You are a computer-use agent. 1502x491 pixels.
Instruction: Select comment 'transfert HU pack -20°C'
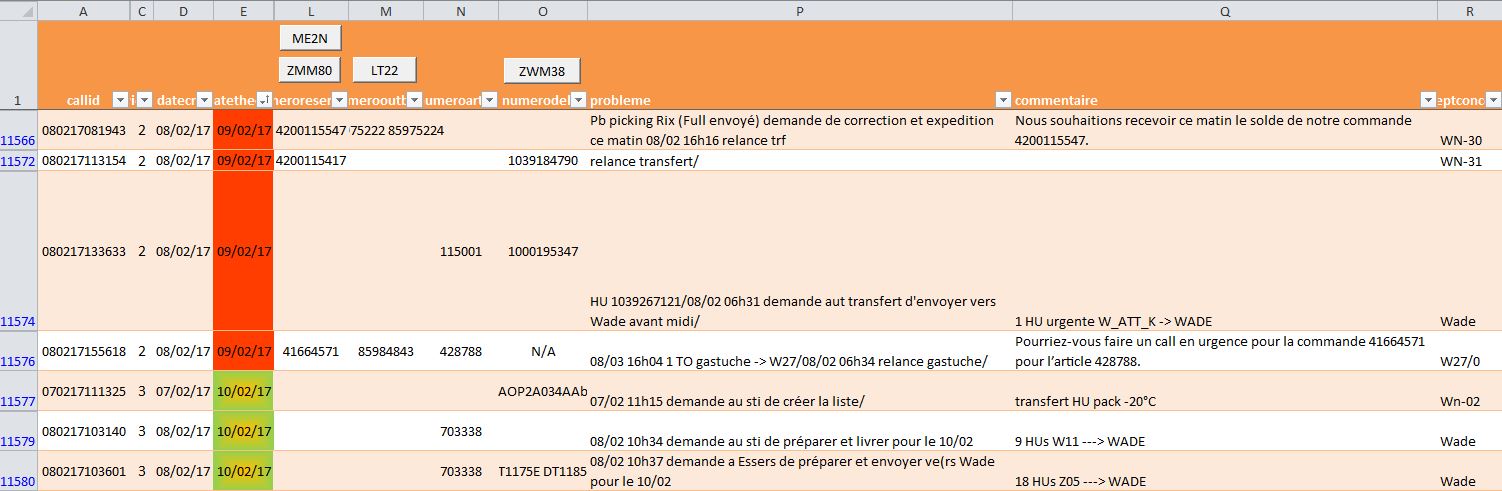pyautogui.click(x=1225, y=391)
